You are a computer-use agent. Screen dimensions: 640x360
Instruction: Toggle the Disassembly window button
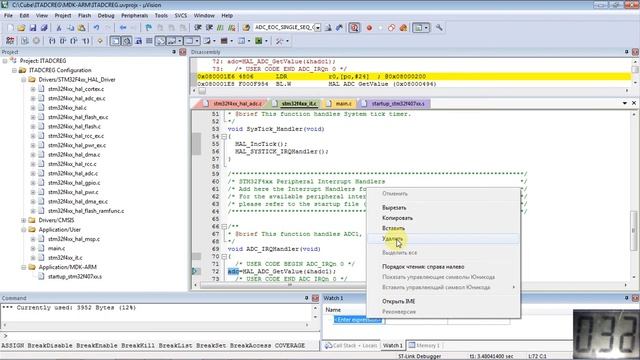pyautogui.click(x=127, y=41)
